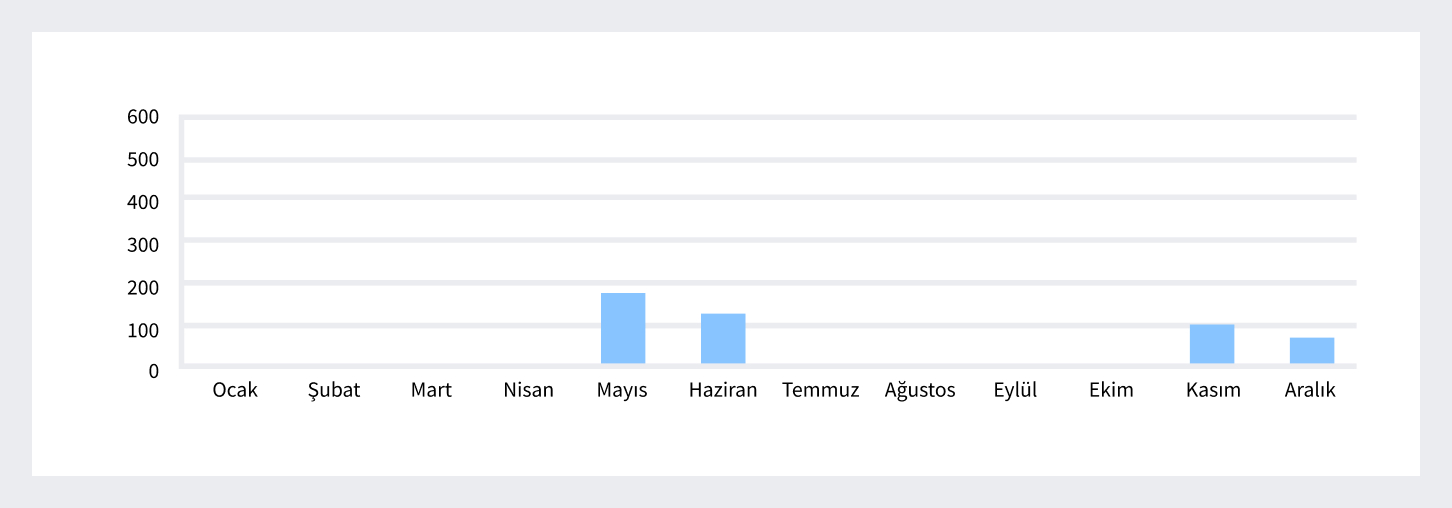Image resolution: width=1452 pixels, height=508 pixels.
Task: Click the Kasım bar
Action: (x=1212, y=344)
